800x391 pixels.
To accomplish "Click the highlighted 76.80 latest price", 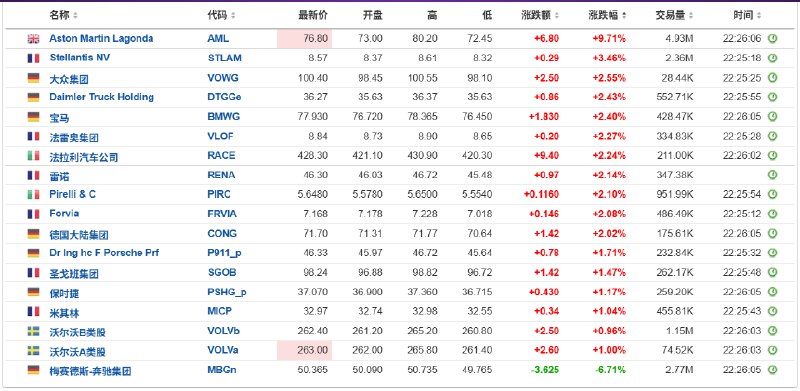I will pos(305,39).
